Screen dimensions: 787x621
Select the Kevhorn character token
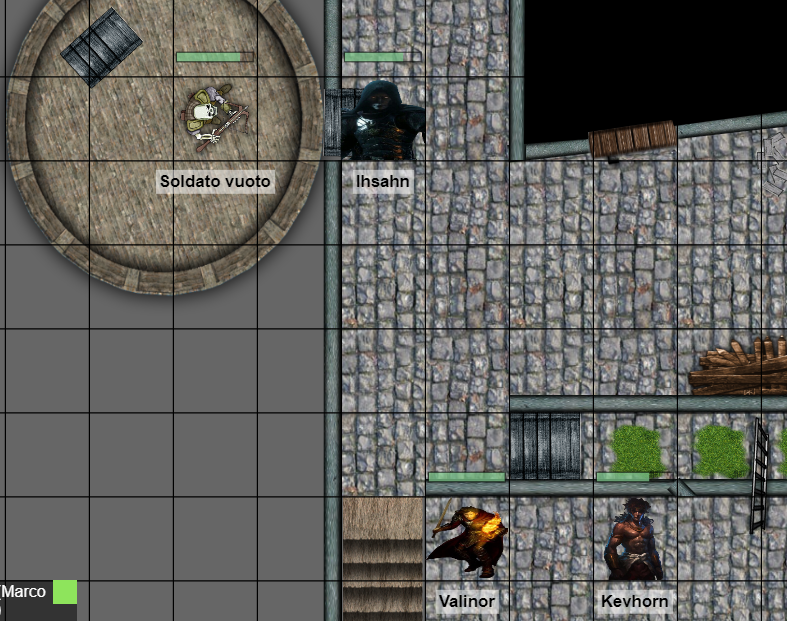pyautogui.click(x=634, y=540)
